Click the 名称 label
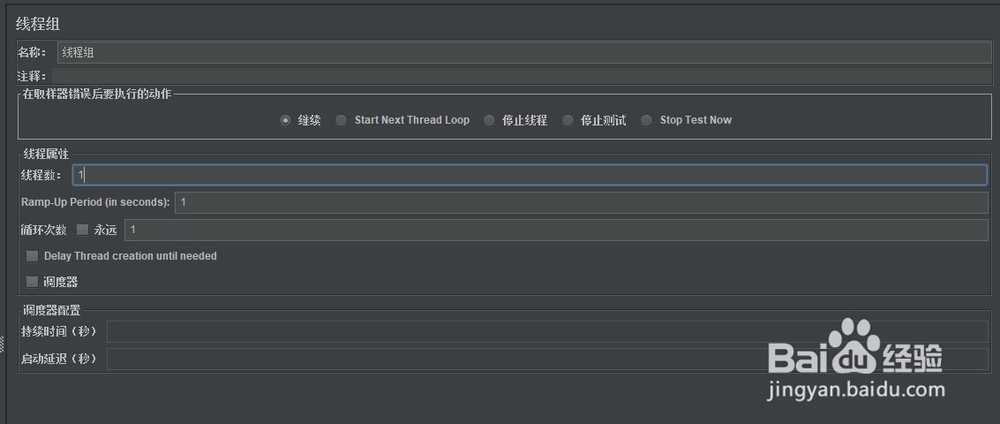Screen dimensions: 1000x424 point(31,53)
